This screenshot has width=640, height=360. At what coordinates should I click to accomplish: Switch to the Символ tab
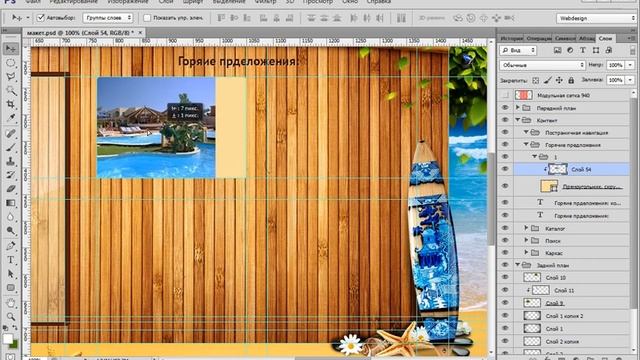564,38
